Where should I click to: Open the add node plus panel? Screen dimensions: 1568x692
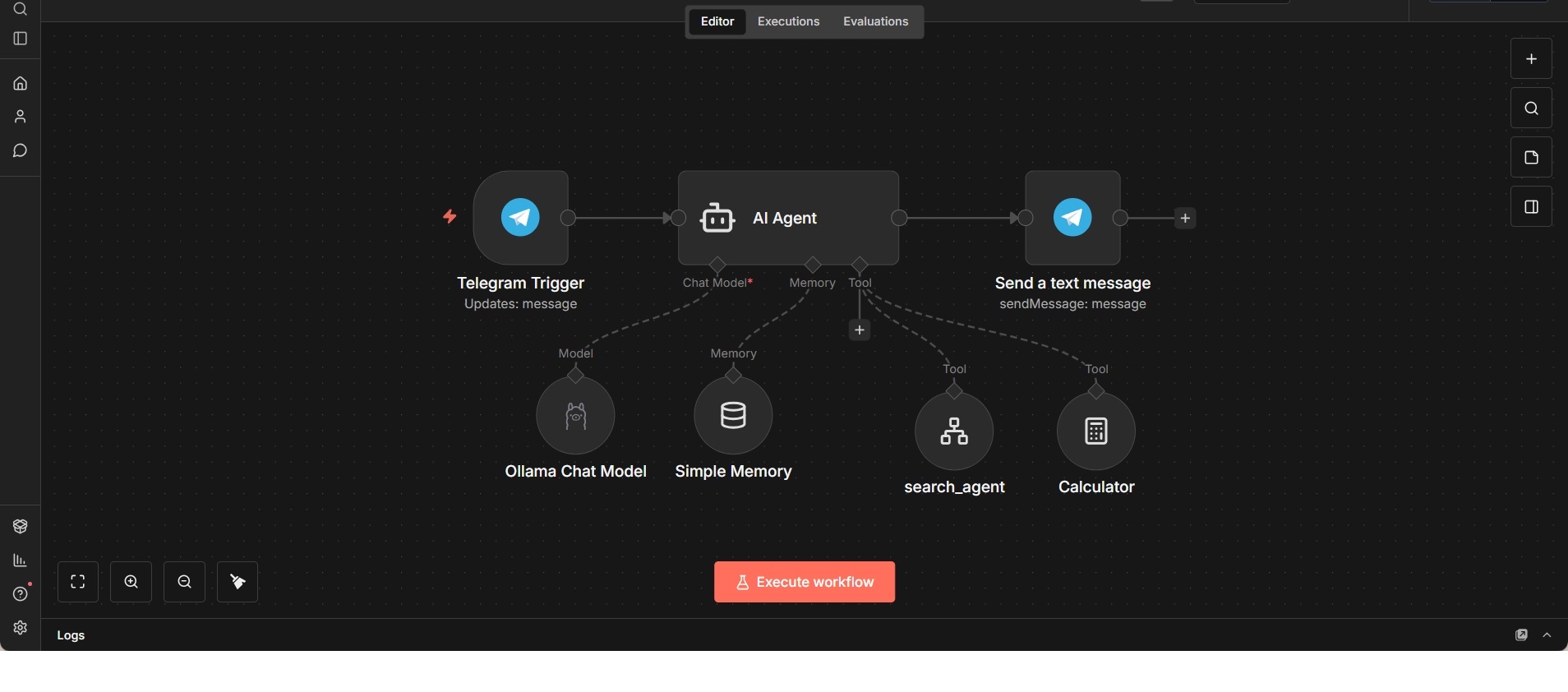[1531, 59]
